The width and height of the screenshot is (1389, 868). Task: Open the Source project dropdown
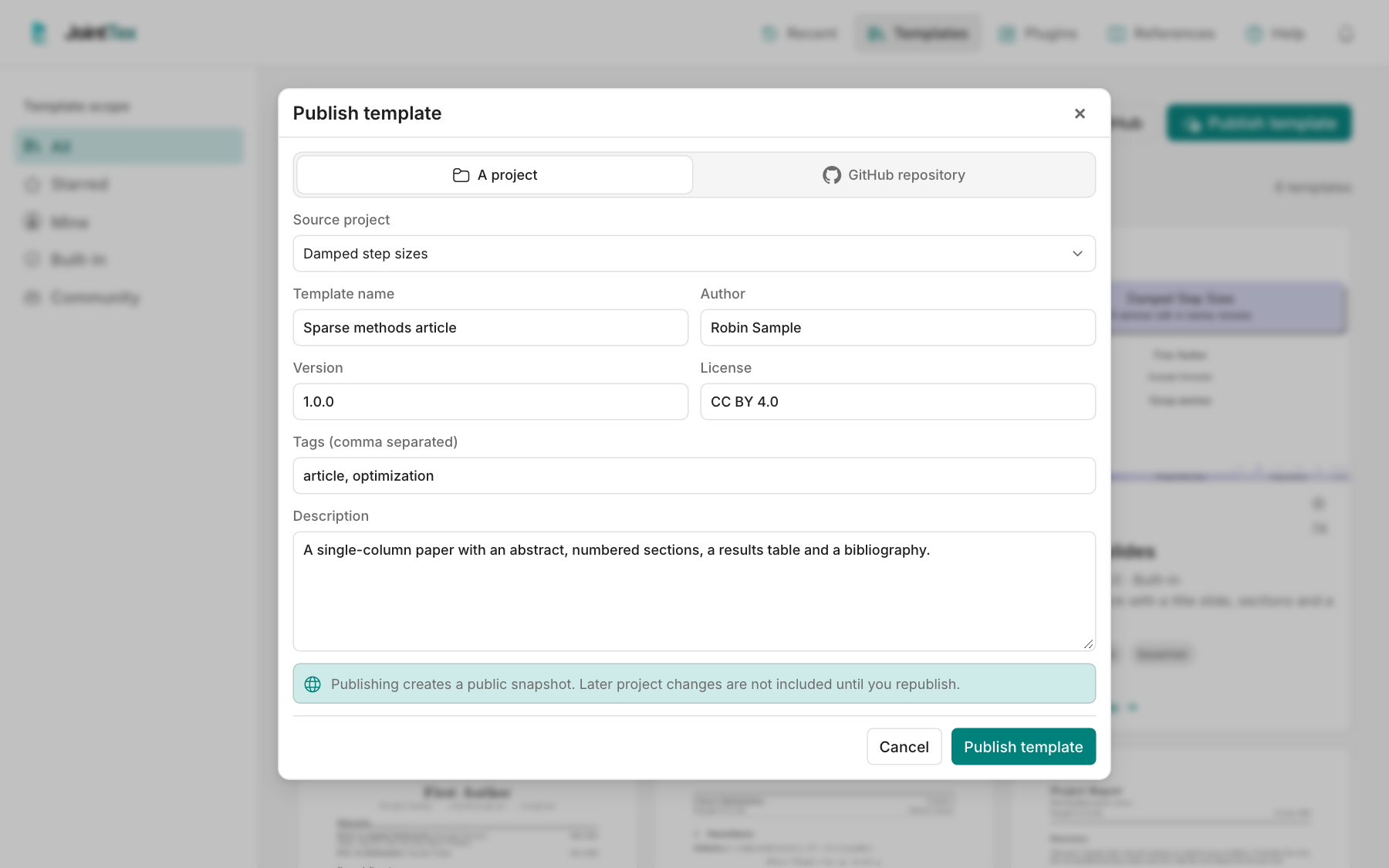coord(694,254)
